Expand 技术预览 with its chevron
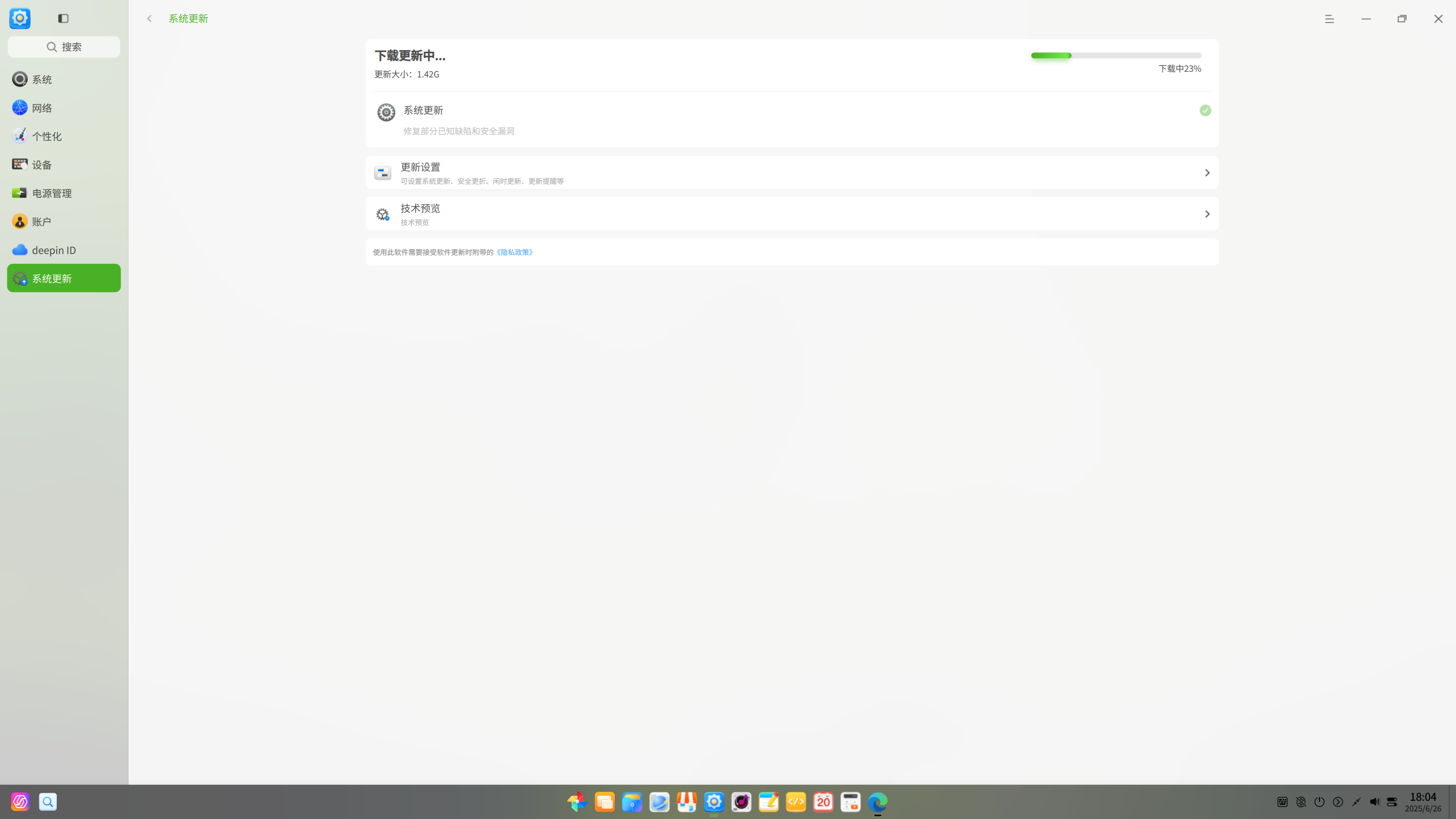 [x=1207, y=214]
